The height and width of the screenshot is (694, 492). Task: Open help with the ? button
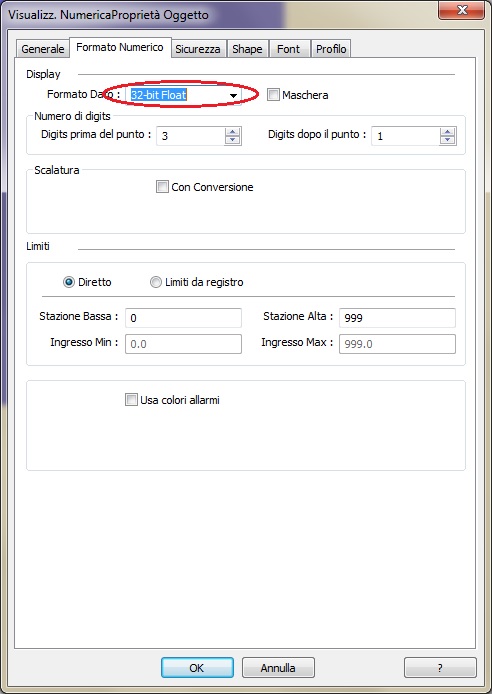440,667
